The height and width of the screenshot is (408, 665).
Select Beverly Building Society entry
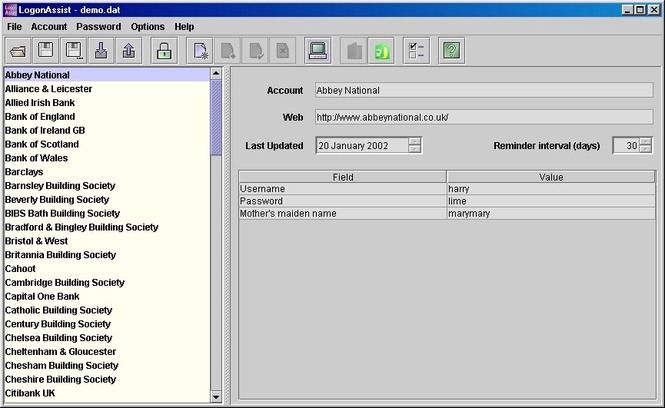pos(107,199)
